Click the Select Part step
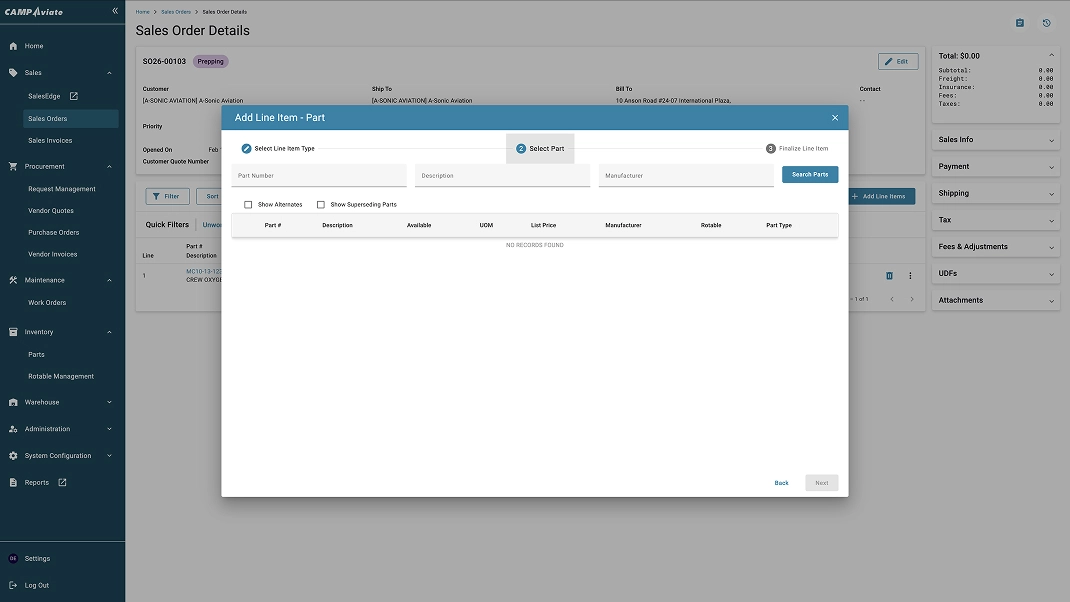The image size is (1070, 602). [540, 148]
